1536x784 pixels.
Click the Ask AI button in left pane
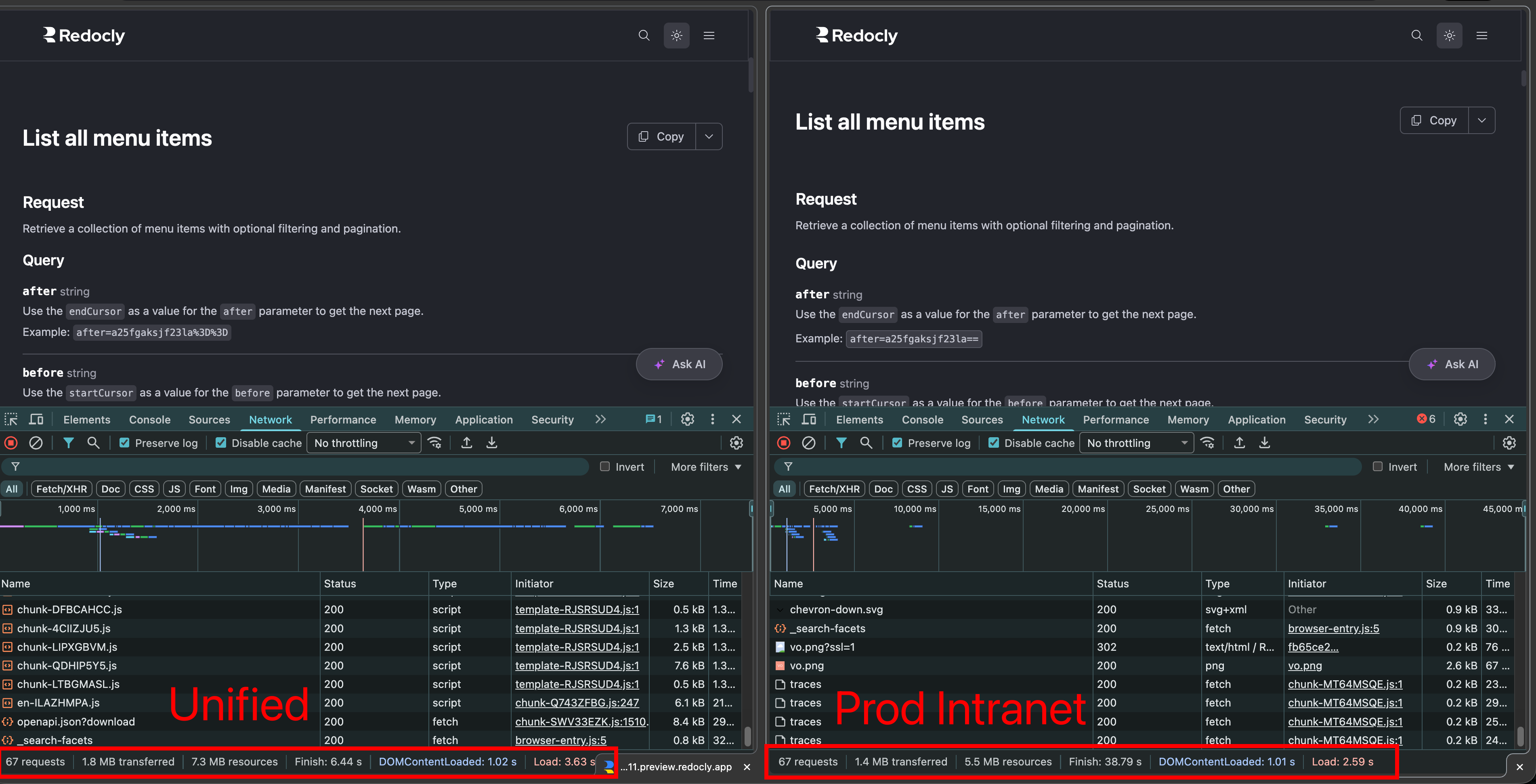click(679, 364)
